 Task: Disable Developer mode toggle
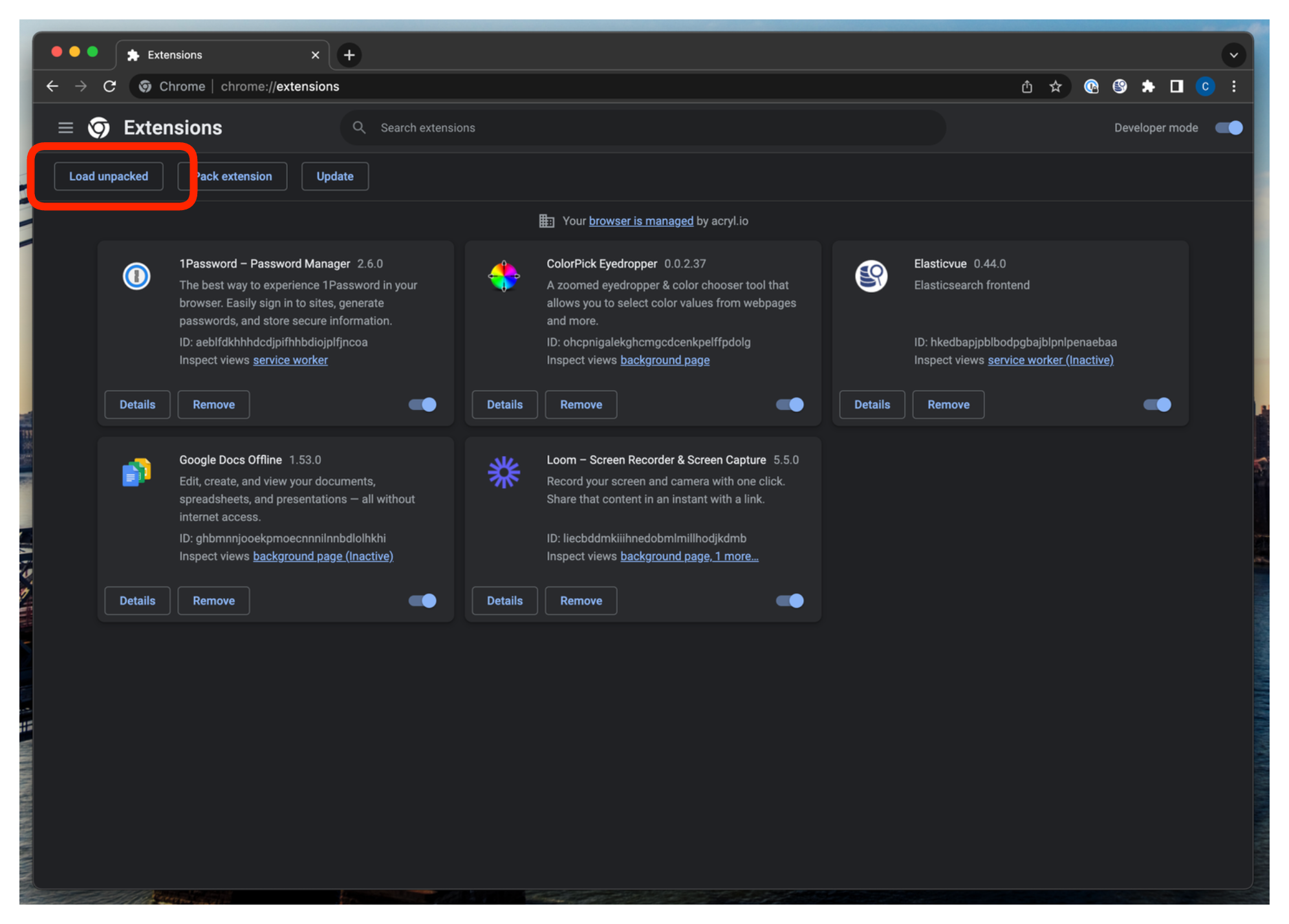tap(1228, 127)
